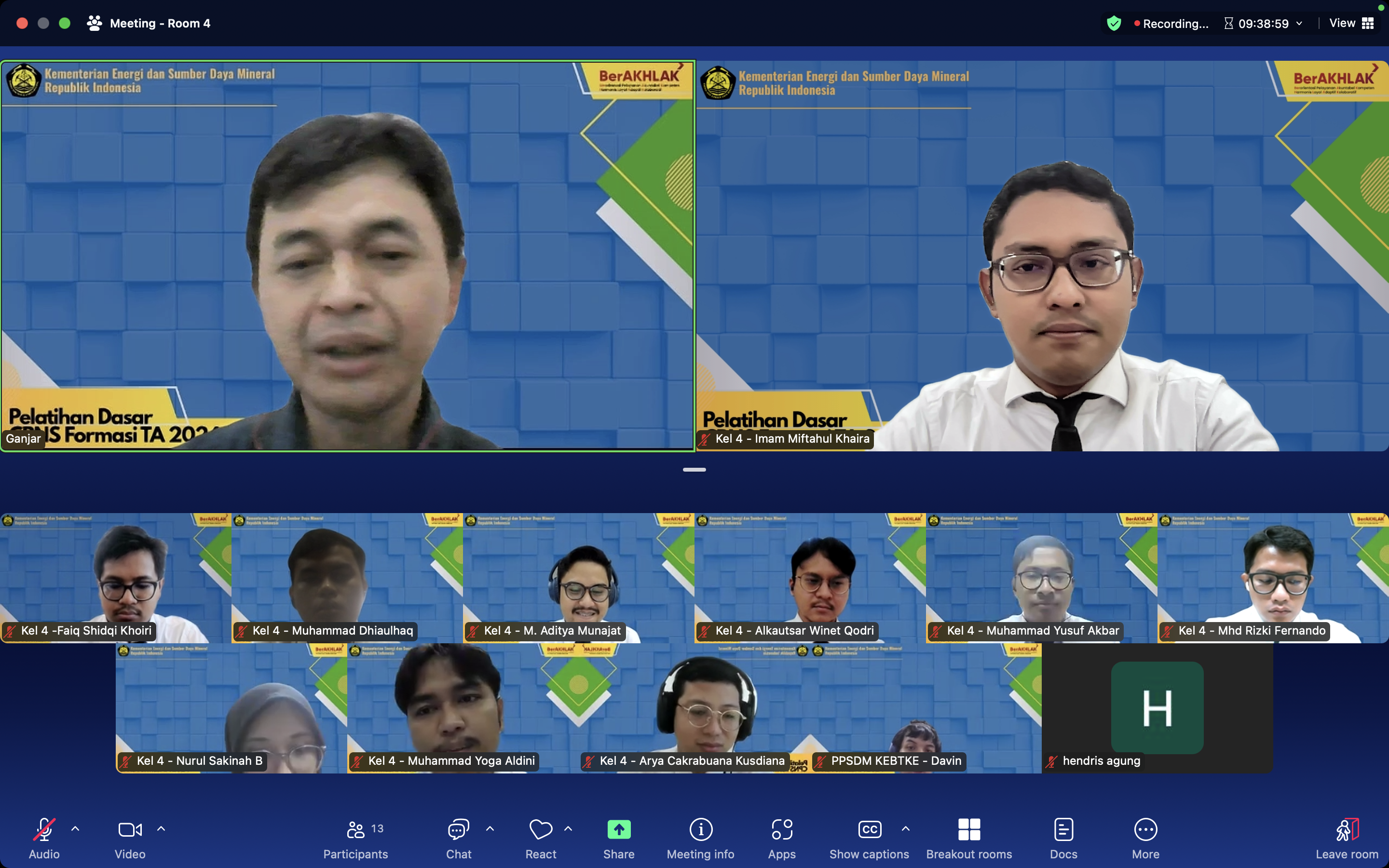Open Meeting info
1389x868 pixels.
(x=700, y=829)
